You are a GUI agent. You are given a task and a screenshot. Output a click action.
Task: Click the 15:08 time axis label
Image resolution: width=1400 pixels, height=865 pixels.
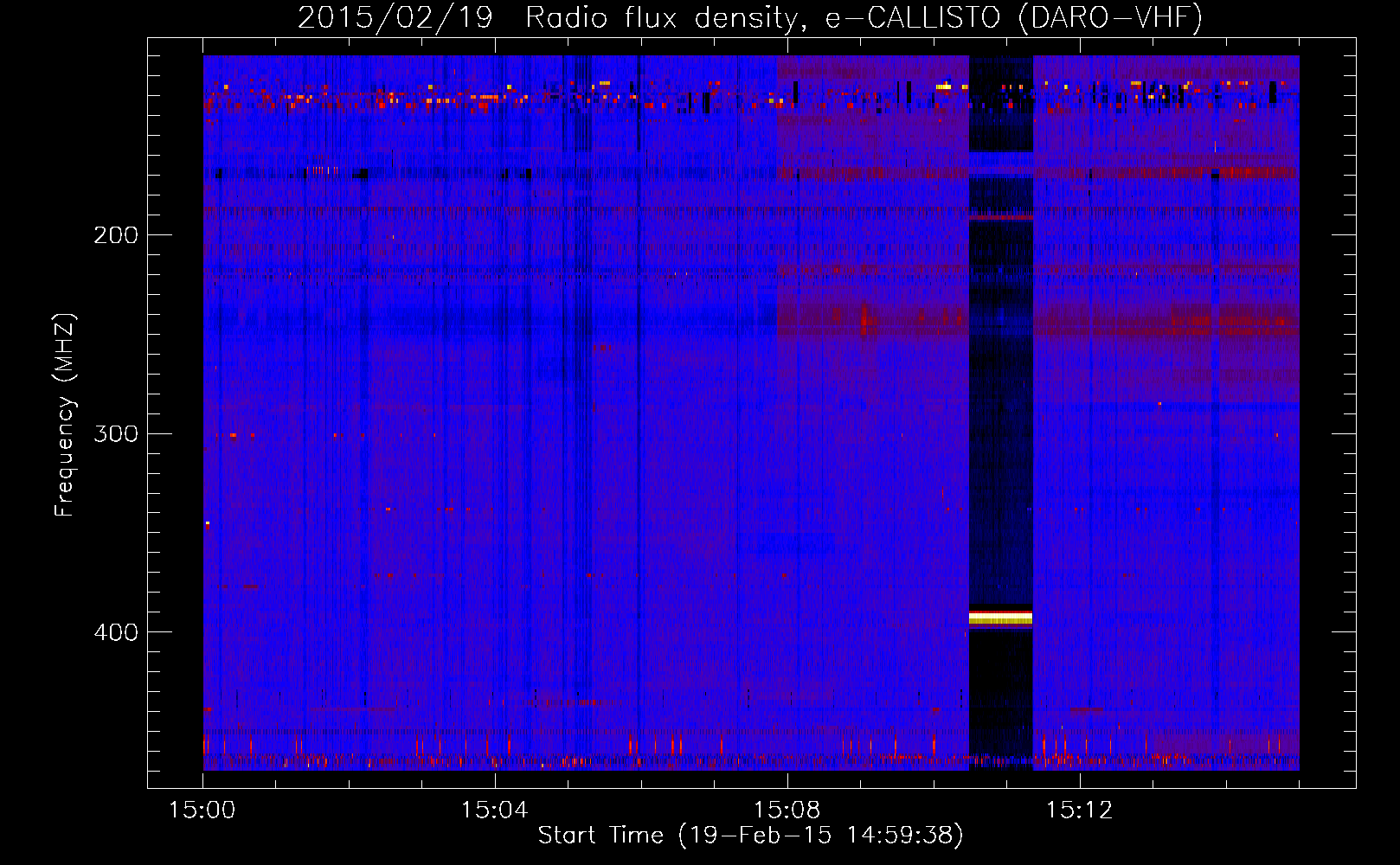coord(787,811)
